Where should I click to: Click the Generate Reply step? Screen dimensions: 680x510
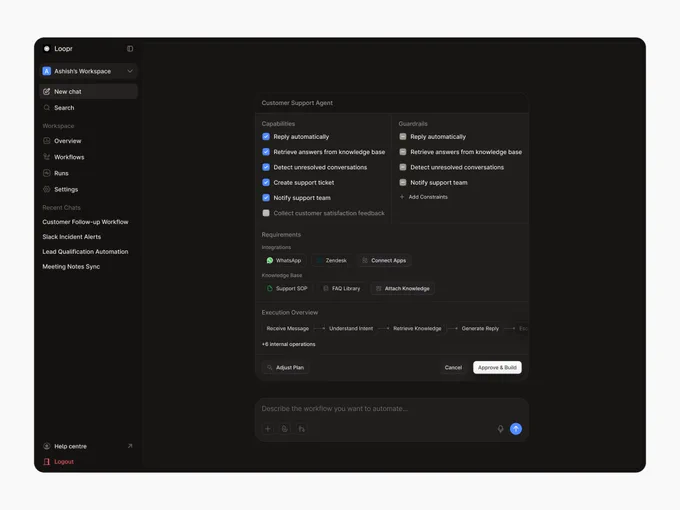pos(480,328)
